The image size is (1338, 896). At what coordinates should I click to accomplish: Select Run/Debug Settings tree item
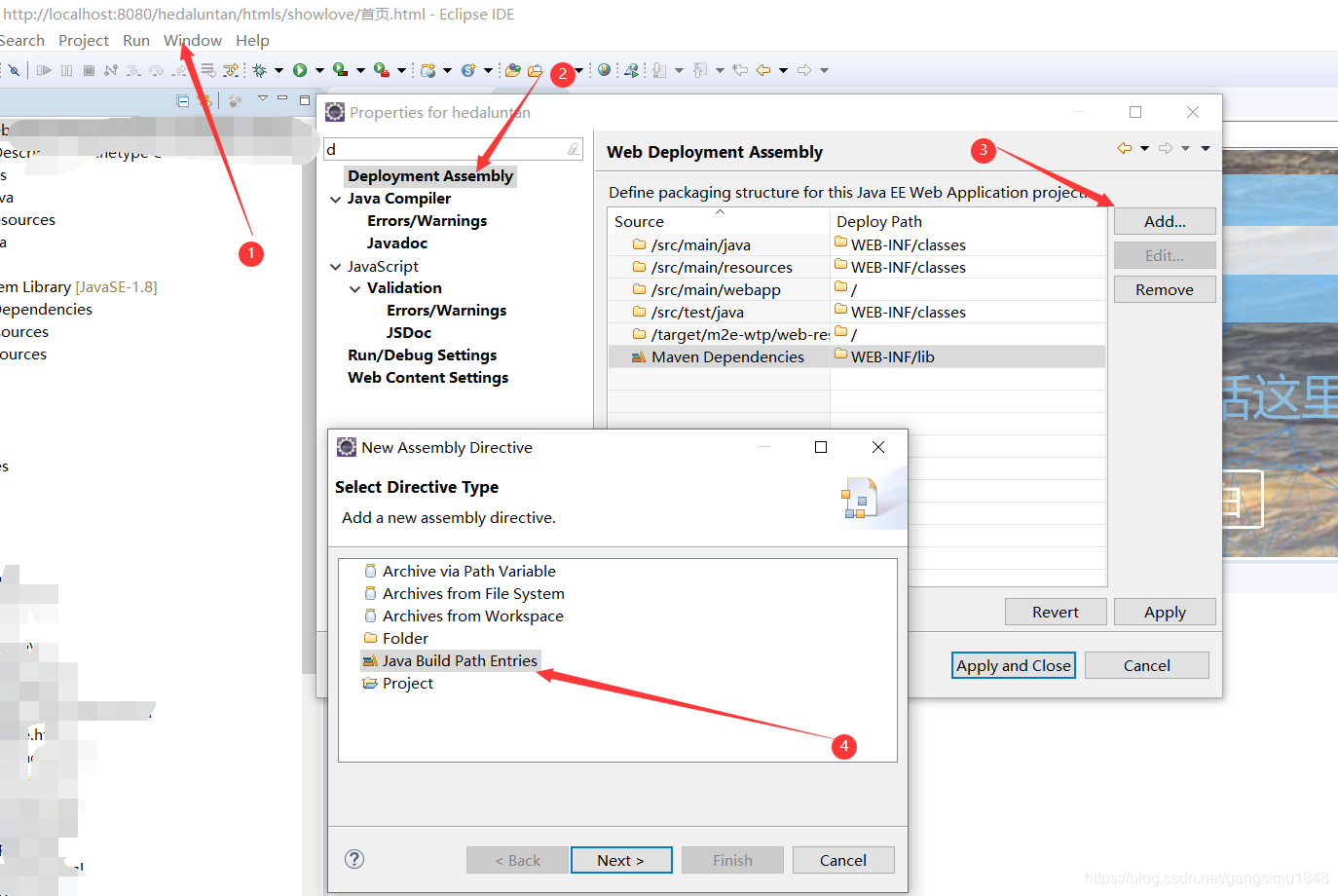point(423,355)
